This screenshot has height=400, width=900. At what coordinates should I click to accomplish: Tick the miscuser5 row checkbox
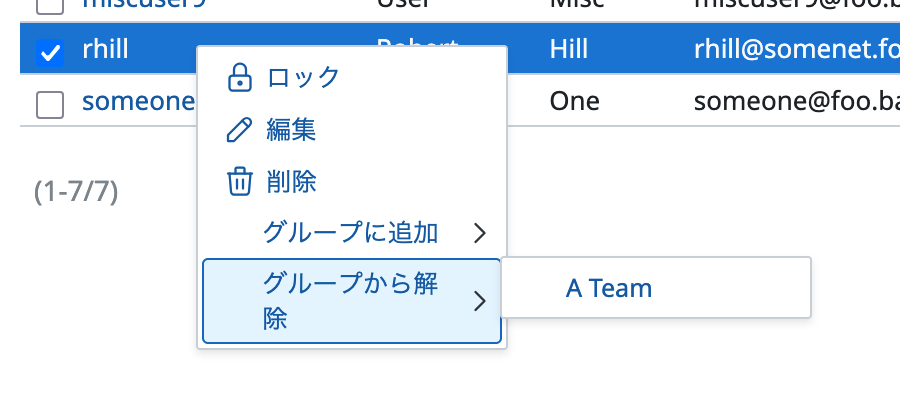pos(50,6)
